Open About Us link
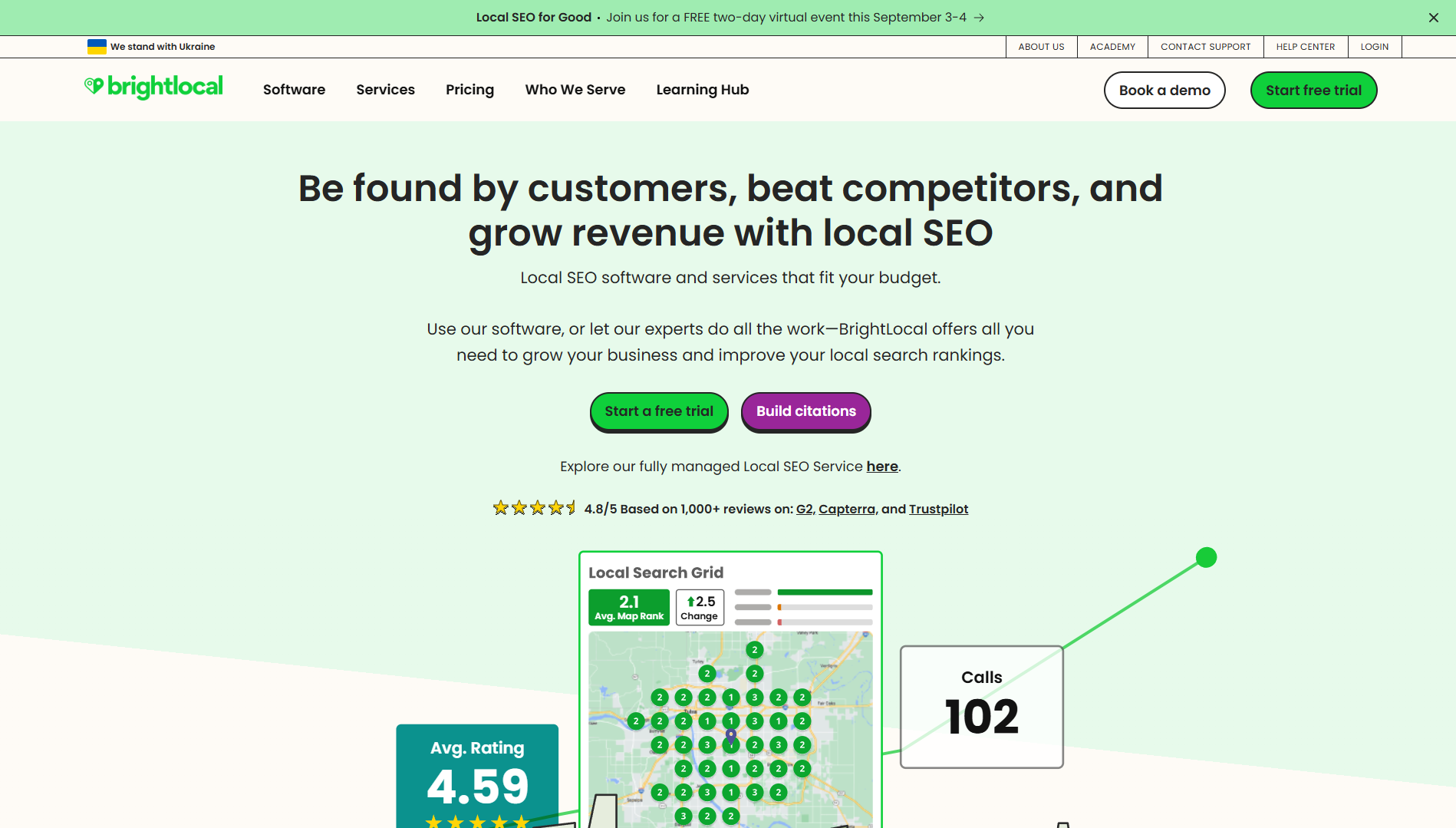1456x828 pixels. click(x=1041, y=47)
